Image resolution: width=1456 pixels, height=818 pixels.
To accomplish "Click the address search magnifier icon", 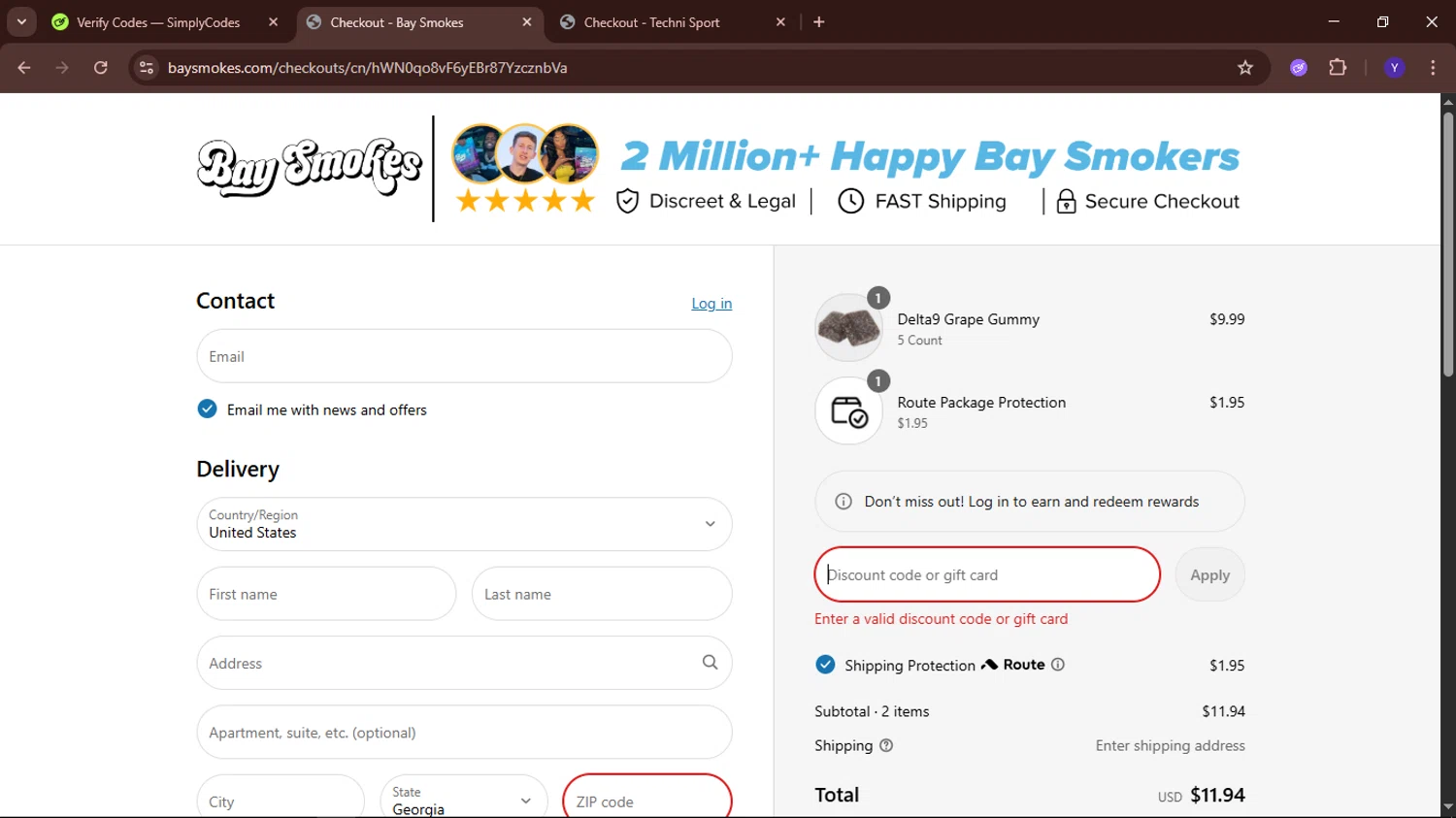I will click(710, 663).
